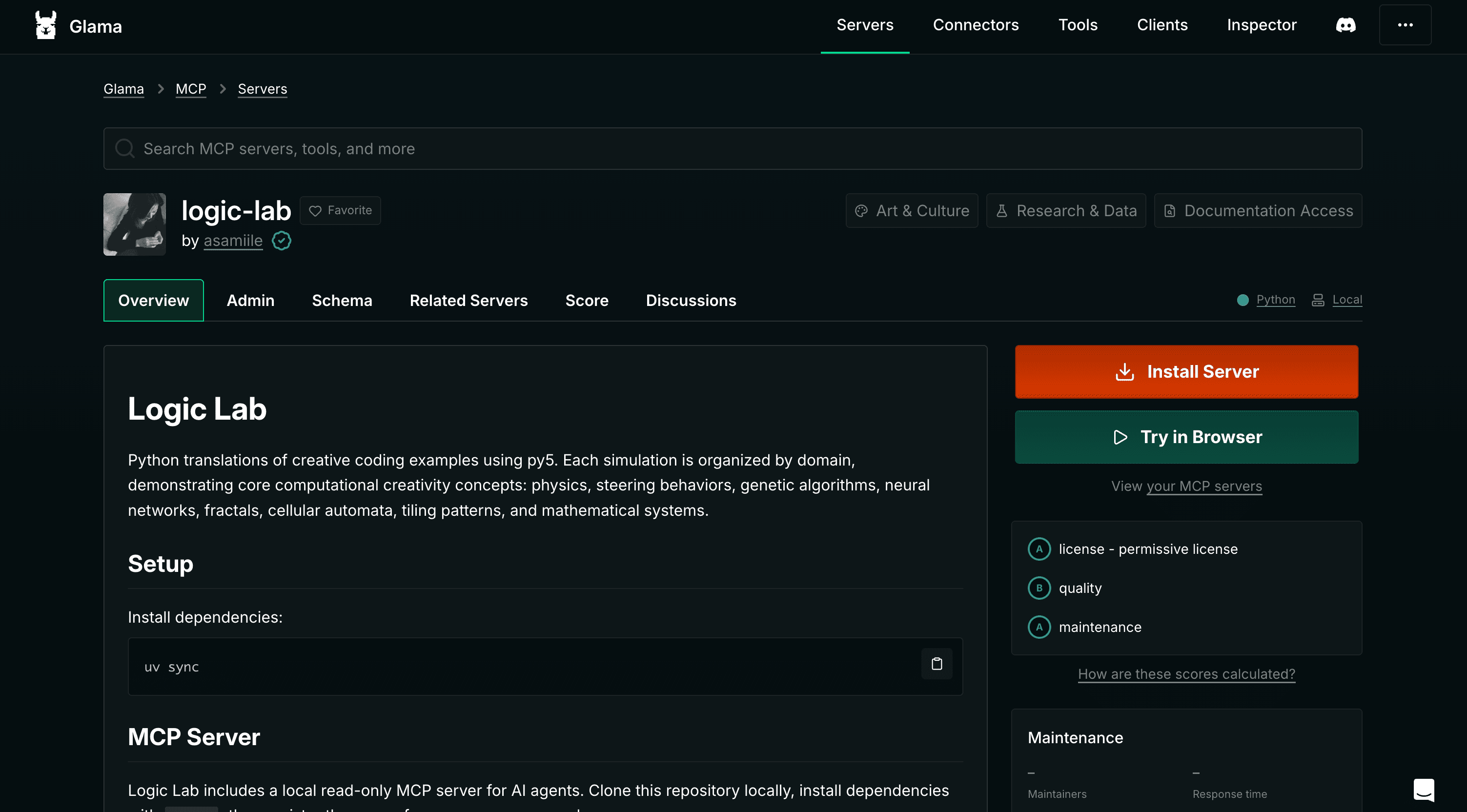
Task: Select the Overview tab
Action: [x=153, y=300]
